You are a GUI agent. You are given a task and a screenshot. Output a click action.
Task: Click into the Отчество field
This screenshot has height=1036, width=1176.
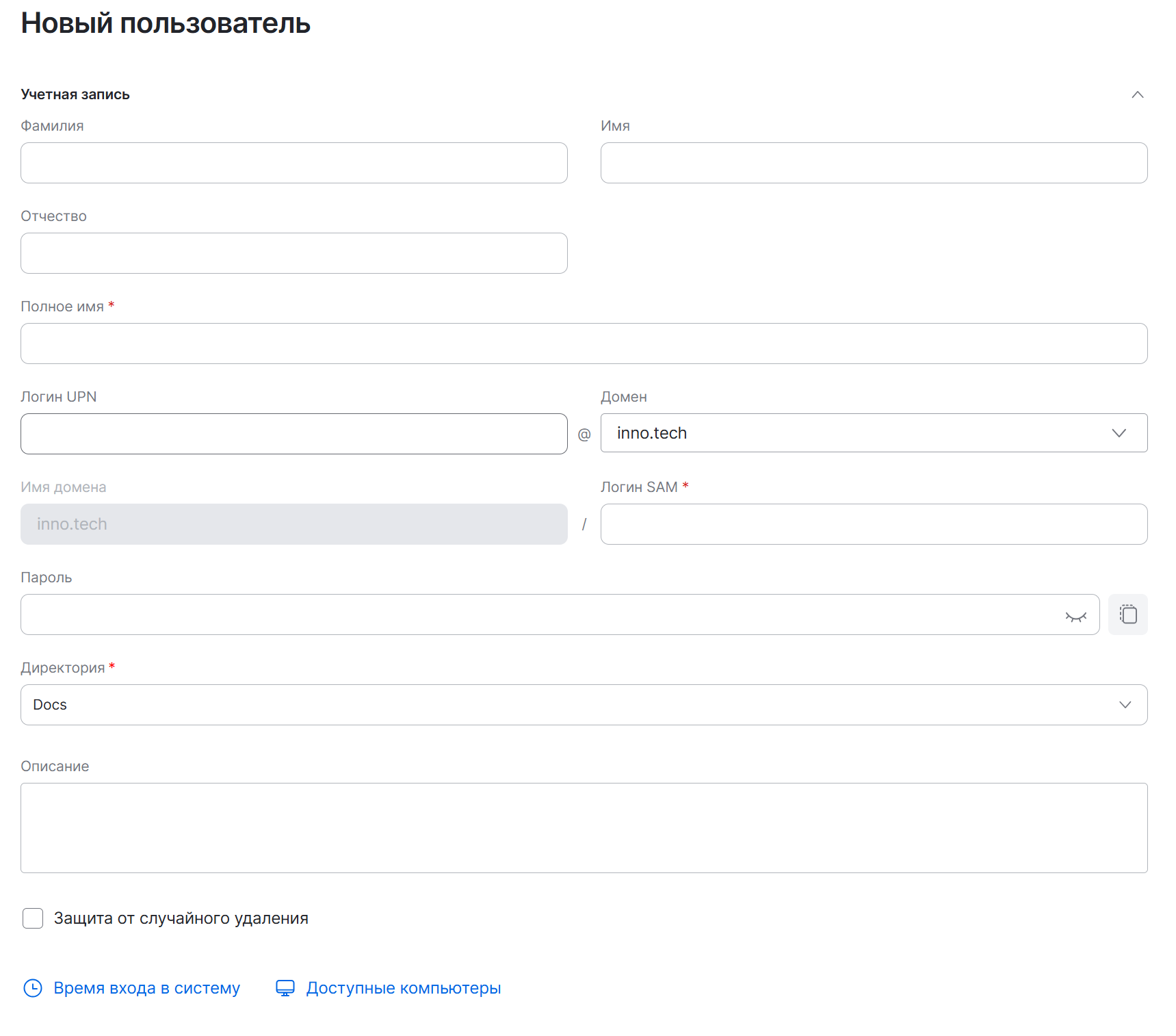[x=293, y=253]
